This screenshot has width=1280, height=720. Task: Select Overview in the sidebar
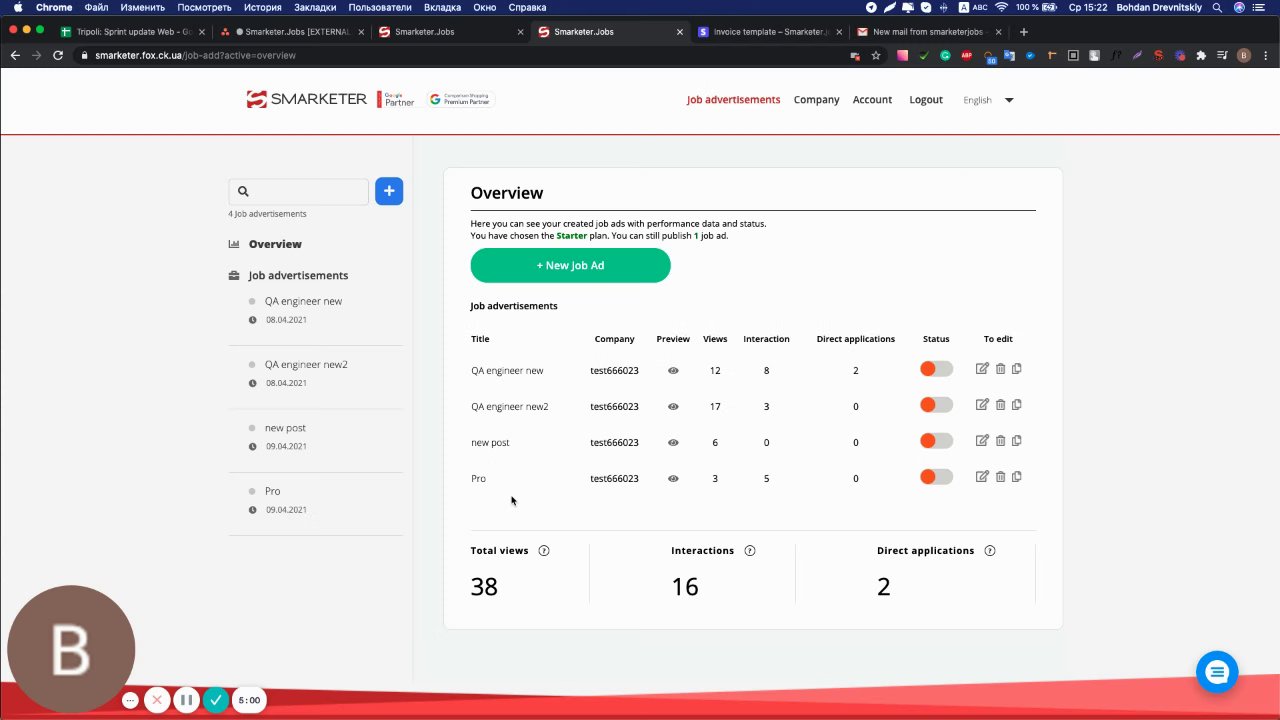pos(275,244)
